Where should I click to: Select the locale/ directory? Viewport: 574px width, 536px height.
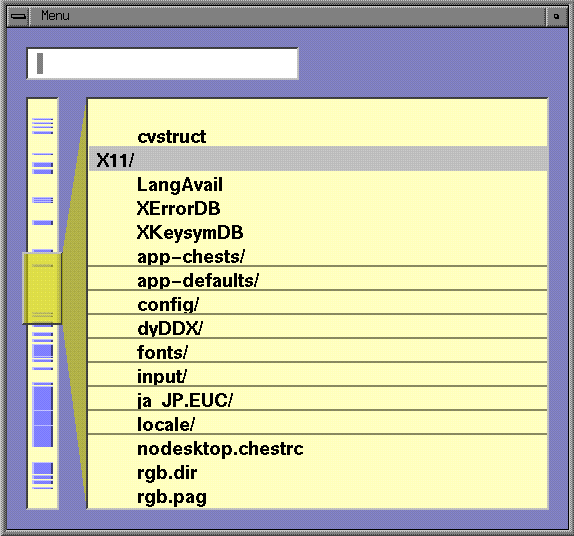click(165, 425)
